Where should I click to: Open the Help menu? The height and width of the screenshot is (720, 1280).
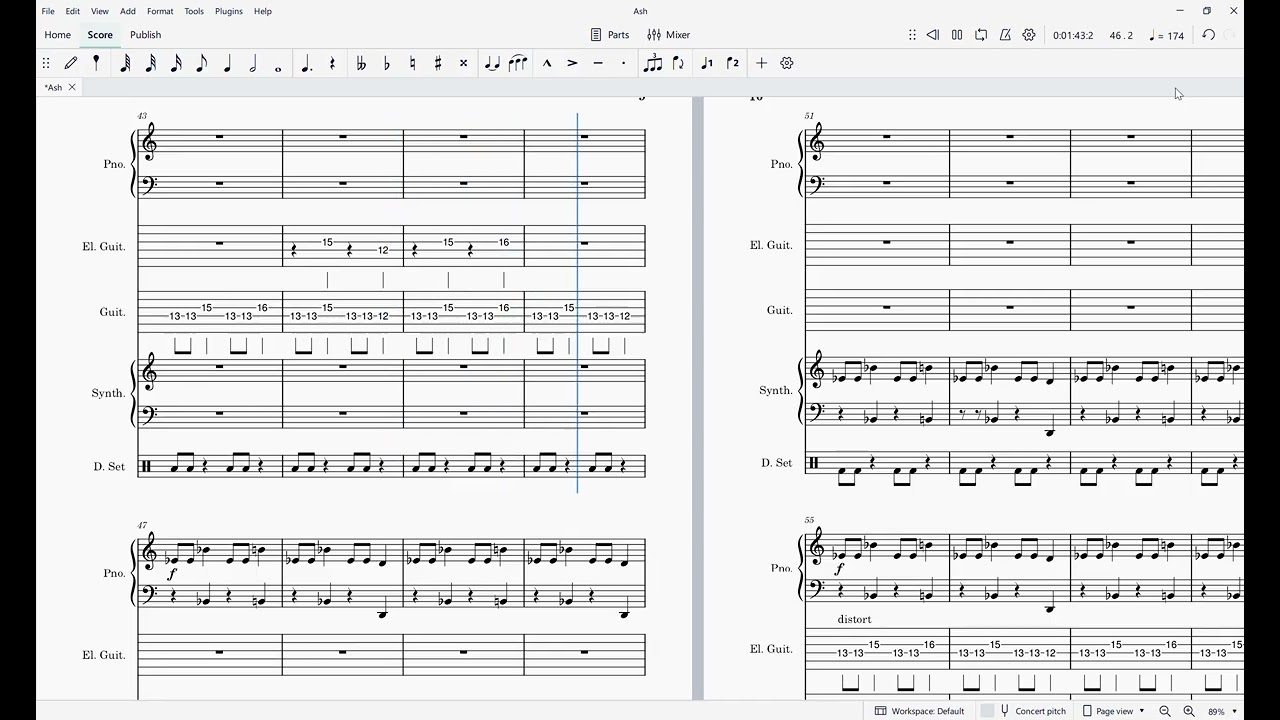click(263, 11)
